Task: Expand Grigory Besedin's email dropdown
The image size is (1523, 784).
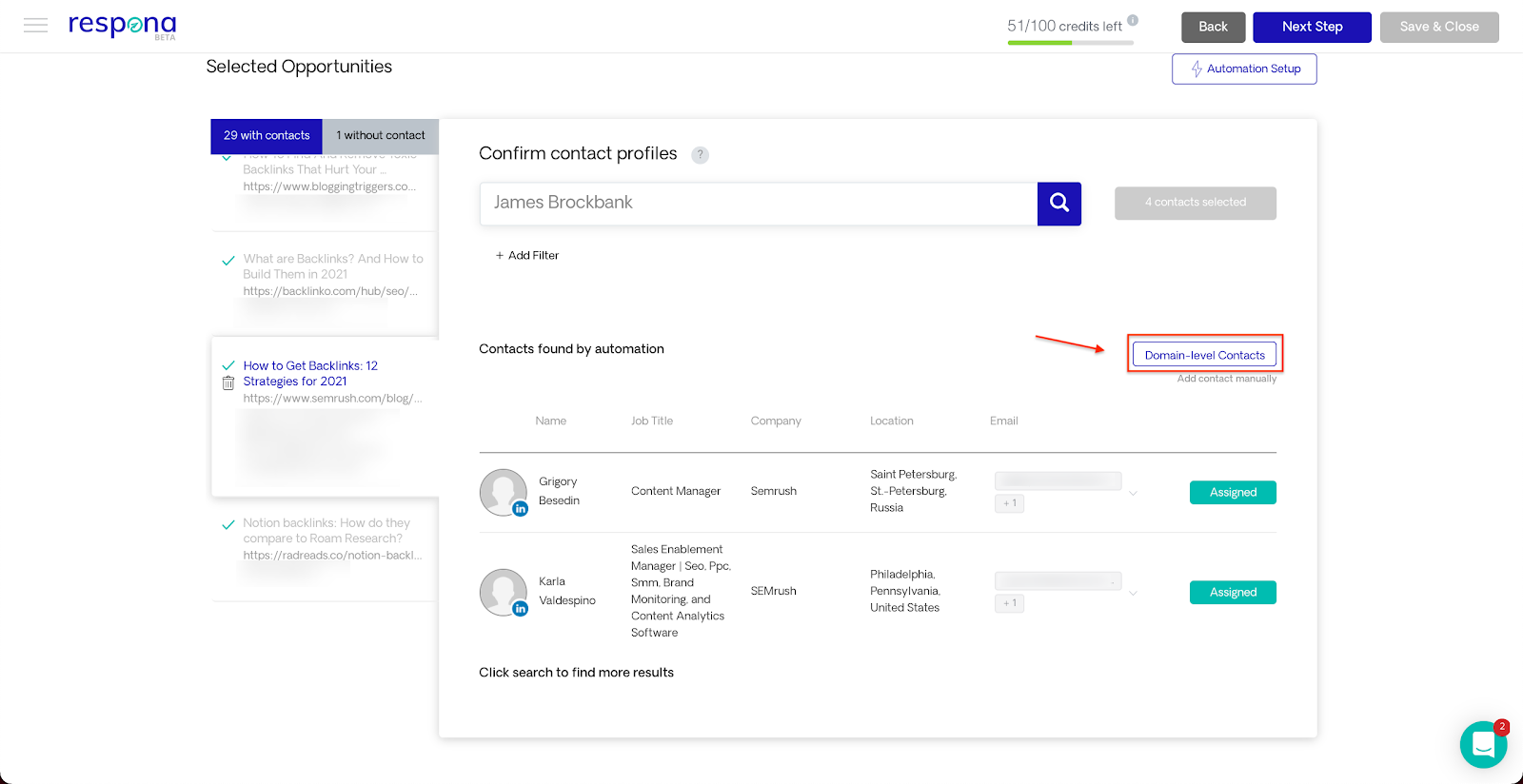Action: (1133, 493)
